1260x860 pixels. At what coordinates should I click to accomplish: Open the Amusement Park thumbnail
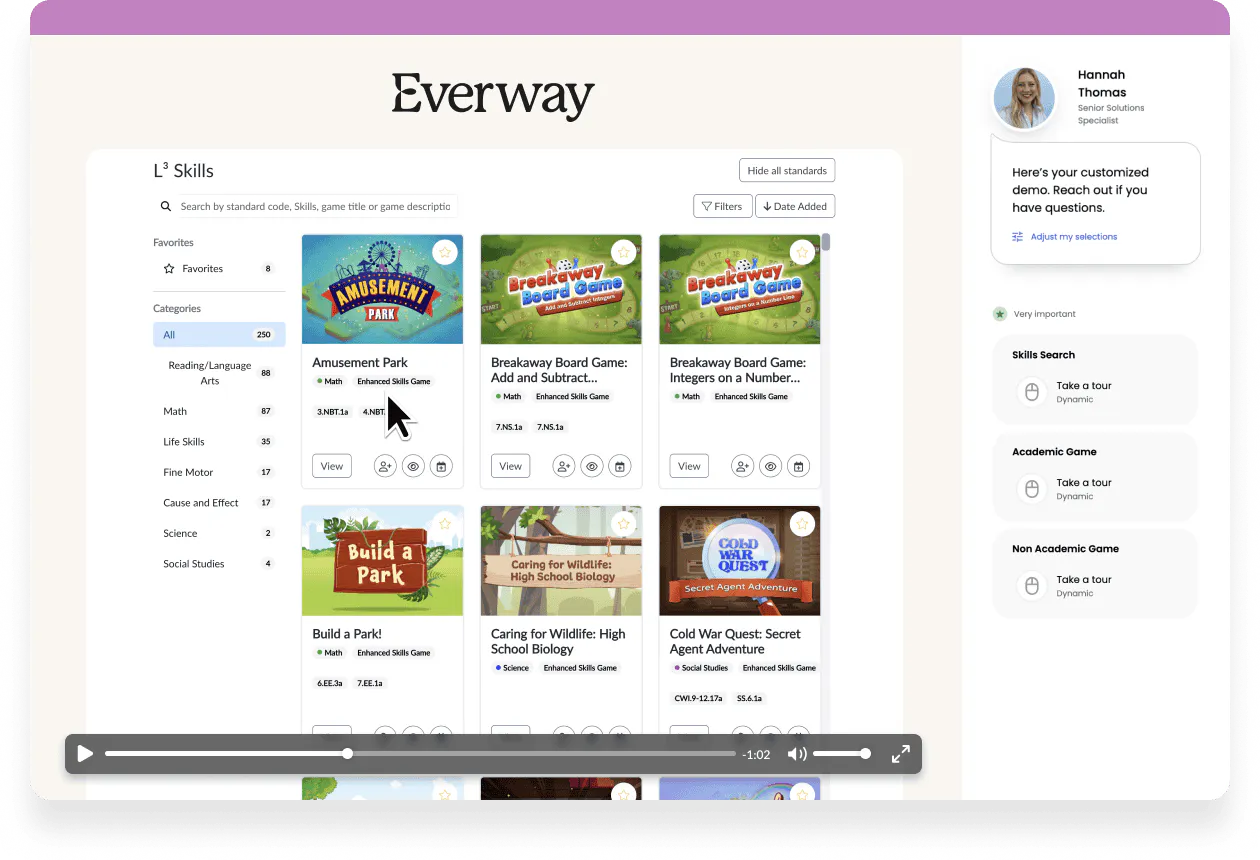pyautogui.click(x=382, y=289)
